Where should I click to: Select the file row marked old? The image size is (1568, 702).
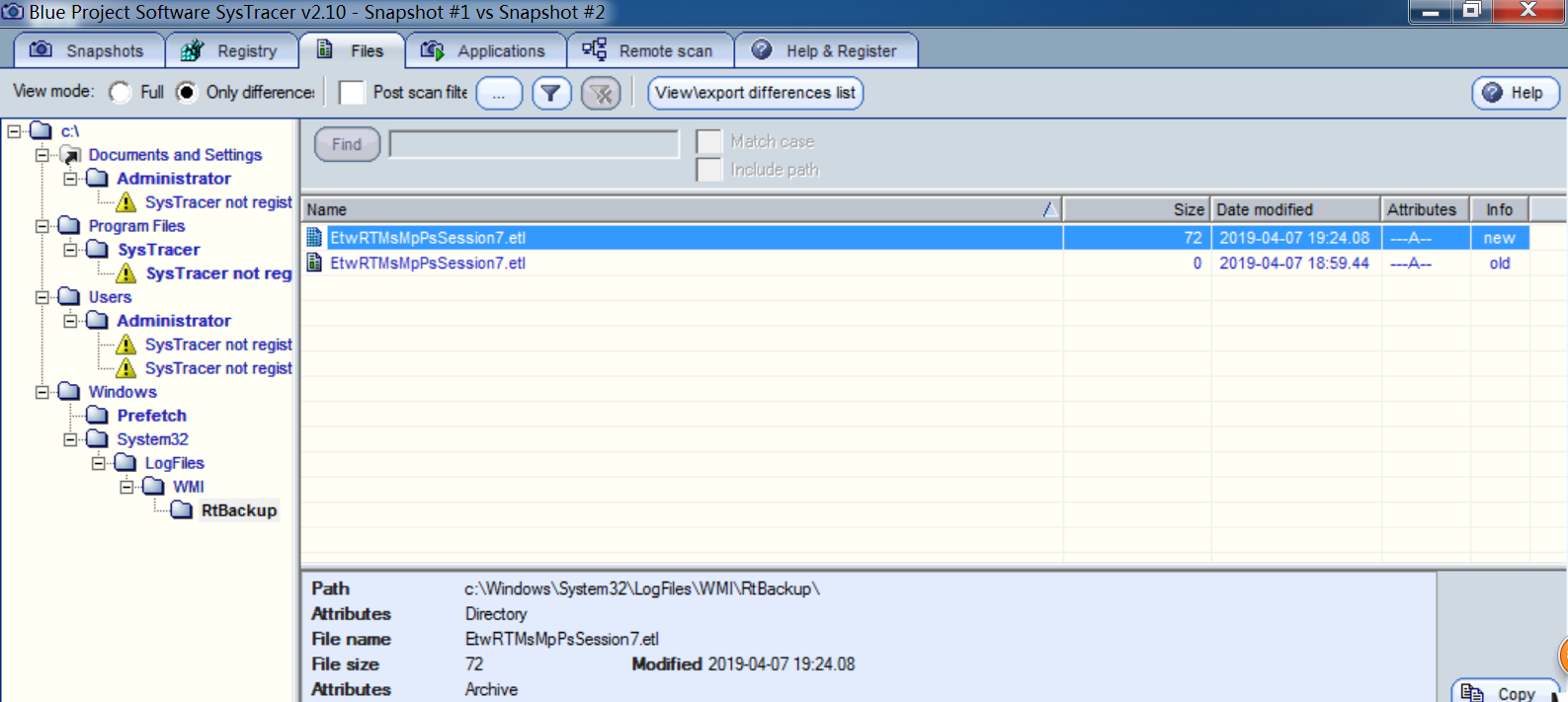(x=917, y=263)
